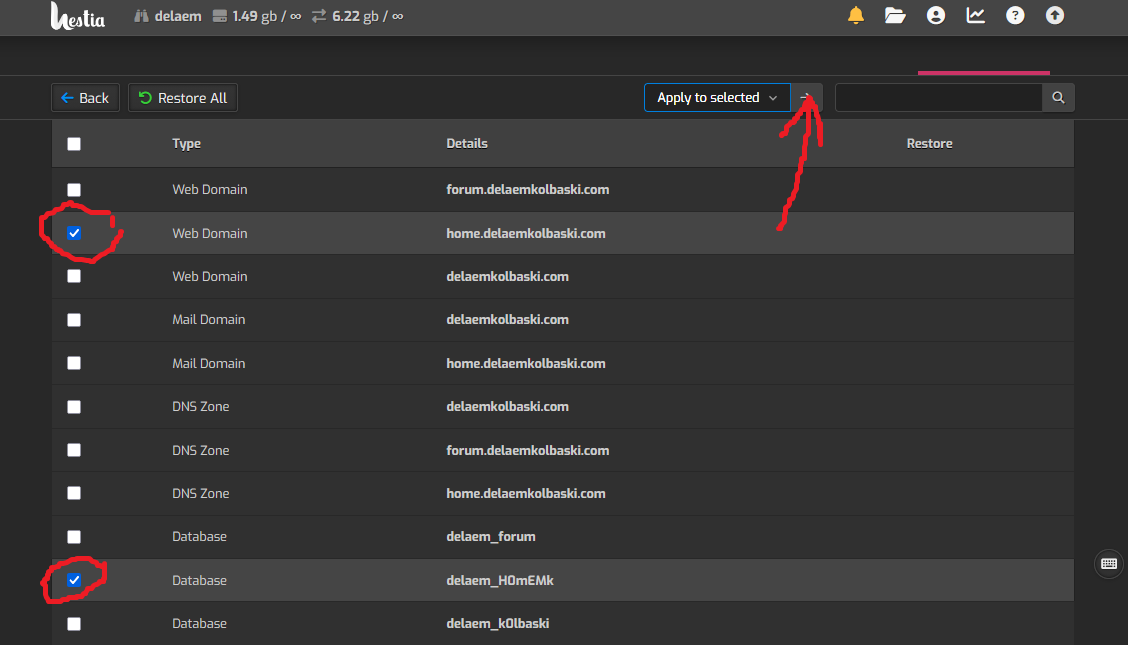Click the Back button
The height and width of the screenshot is (645, 1128).
85,98
